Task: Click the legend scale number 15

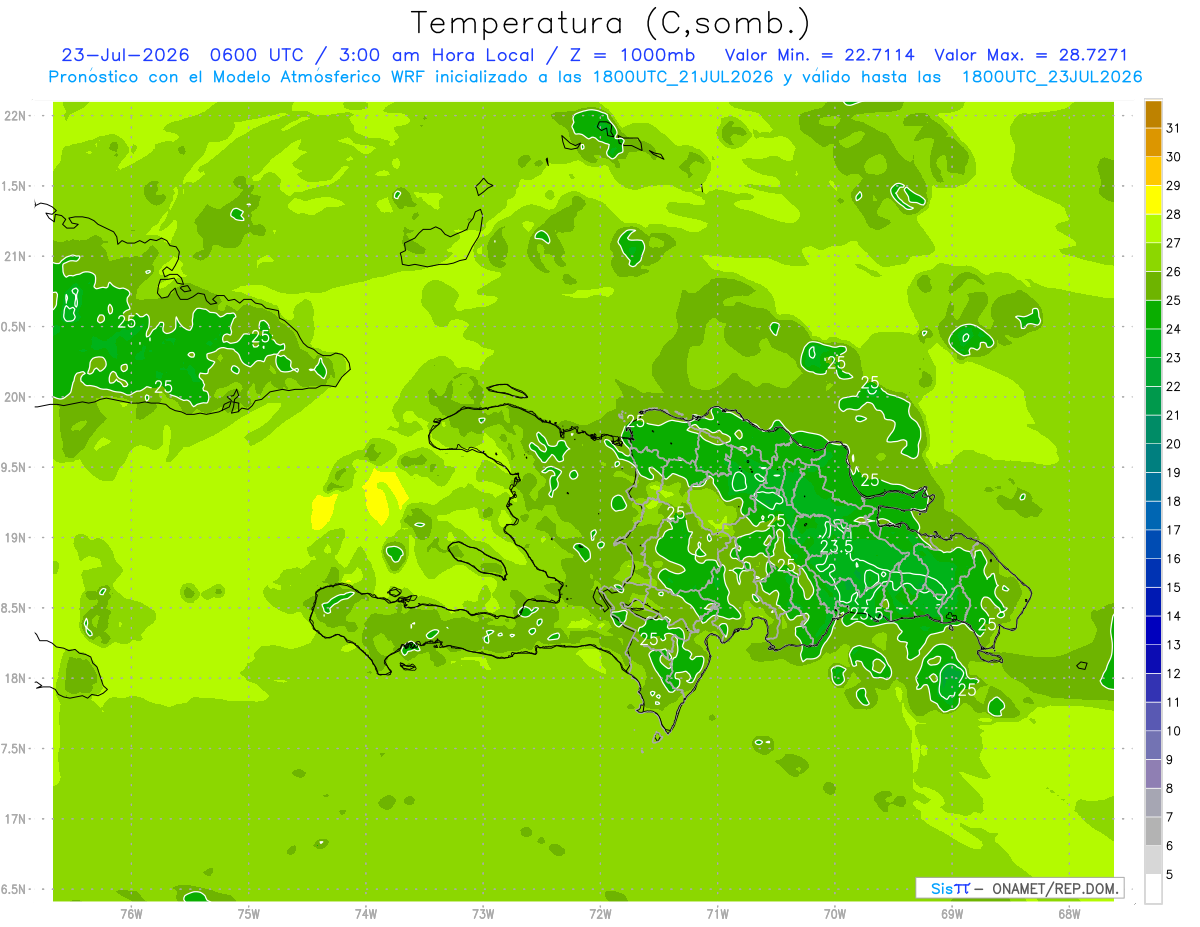Action: point(1174,588)
